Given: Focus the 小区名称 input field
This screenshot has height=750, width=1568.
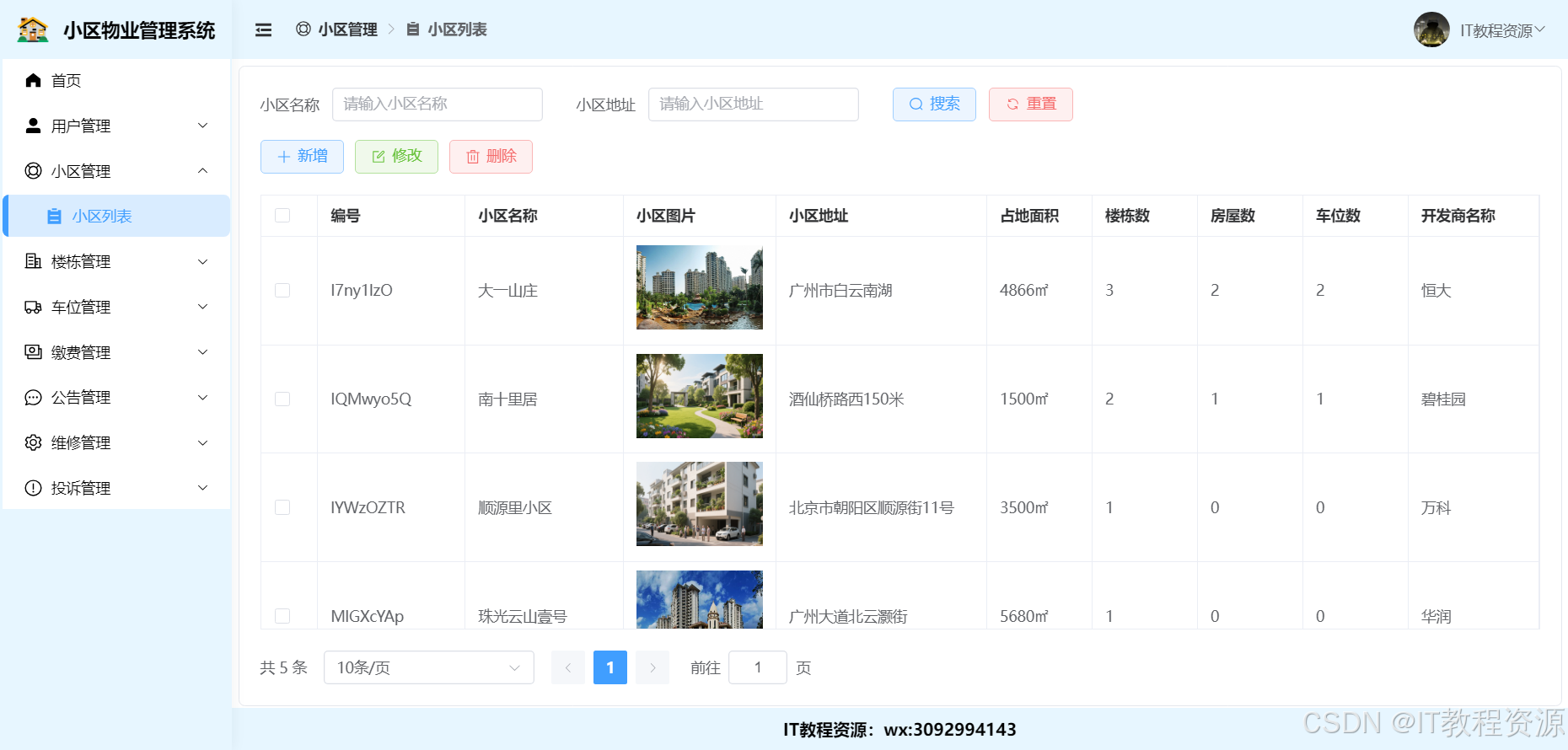Looking at the screenshot, I should click(x=438, y=104).
